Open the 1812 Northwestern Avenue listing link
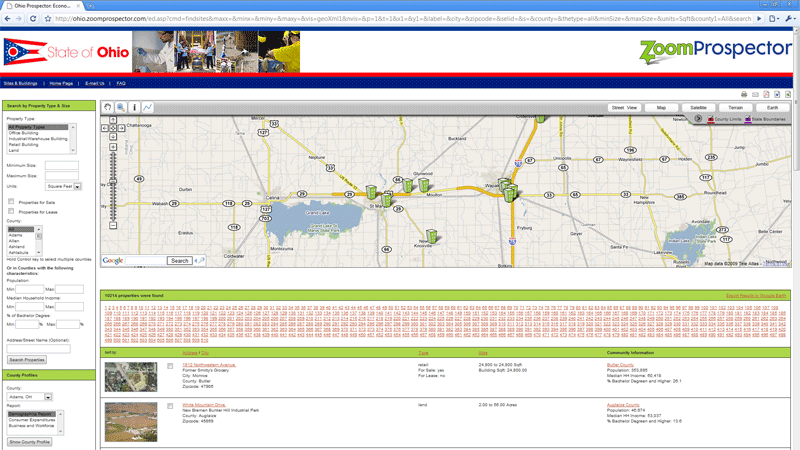 (209, 365)
